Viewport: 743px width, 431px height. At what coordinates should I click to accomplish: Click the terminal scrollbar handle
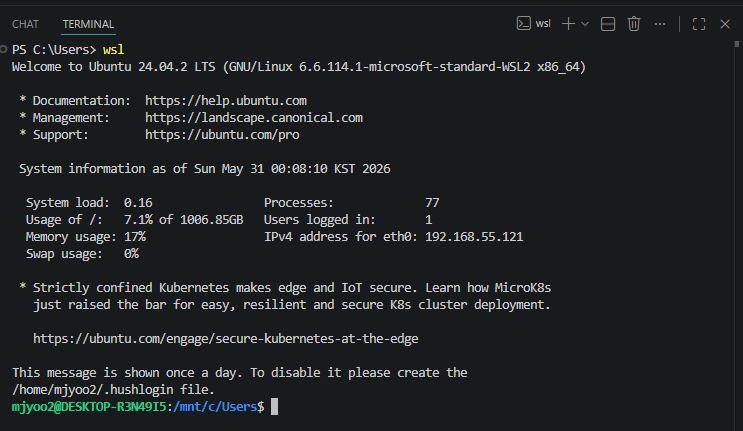pyautogui.click(x=737, y=44)
